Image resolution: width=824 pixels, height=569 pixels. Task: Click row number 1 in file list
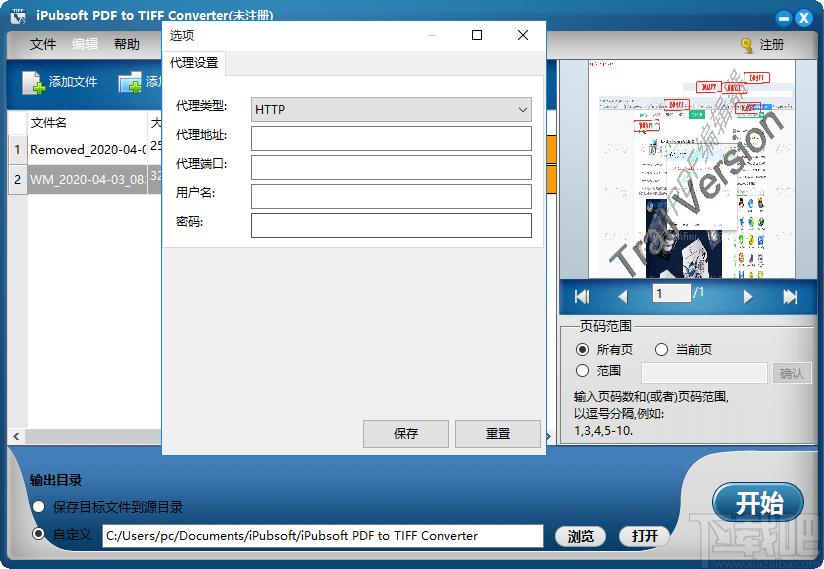[x=17, y=150]
